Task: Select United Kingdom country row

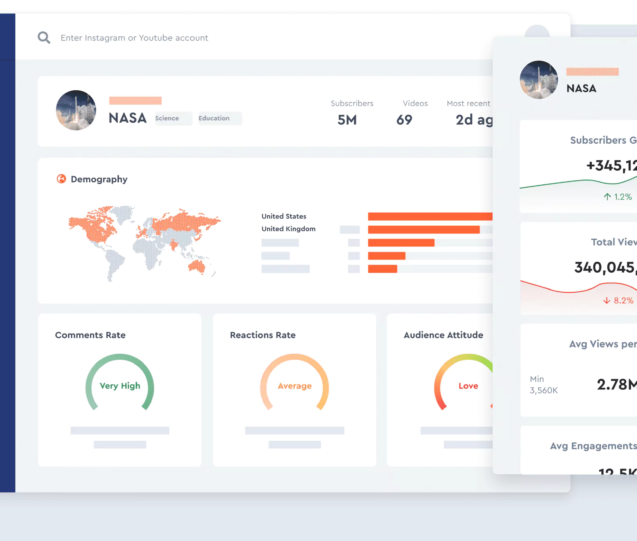Action: tap(288, 229)
